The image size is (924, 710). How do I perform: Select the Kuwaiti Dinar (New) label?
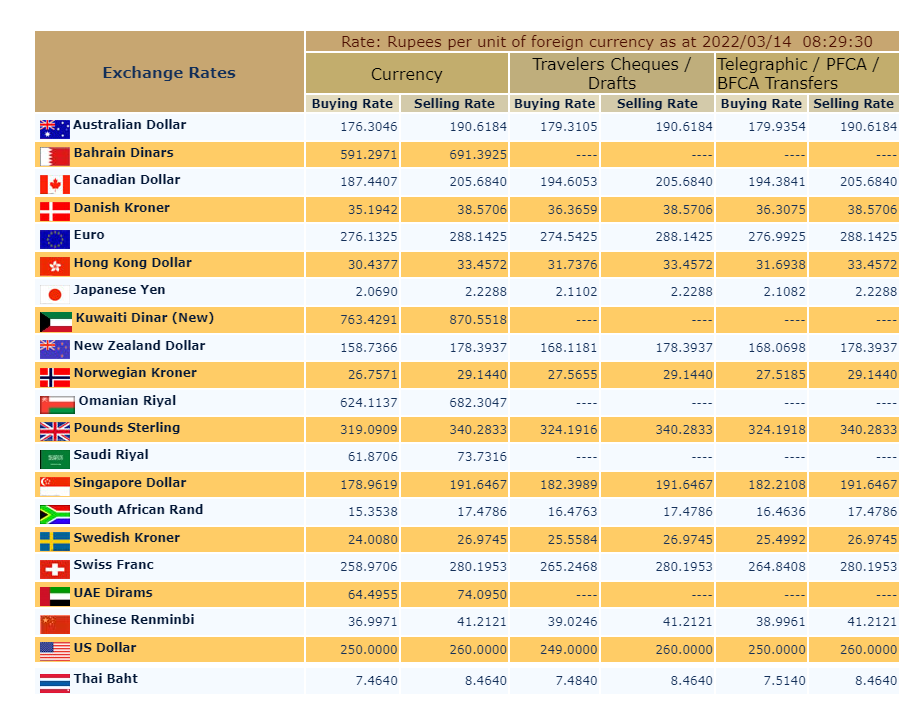[145, 318]
